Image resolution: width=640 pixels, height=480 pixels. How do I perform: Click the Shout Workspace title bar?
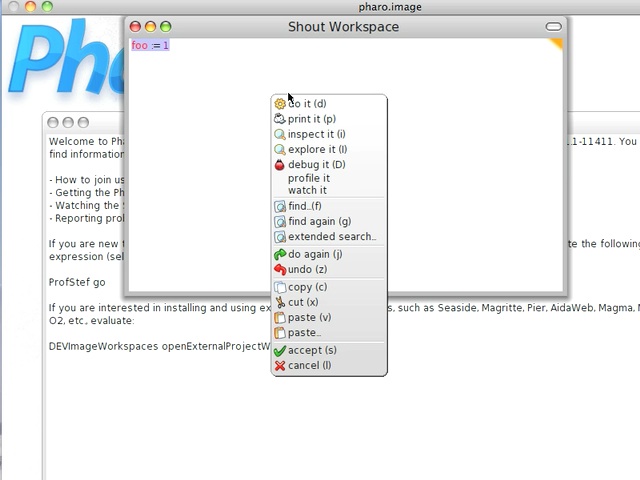pos(343,27)
